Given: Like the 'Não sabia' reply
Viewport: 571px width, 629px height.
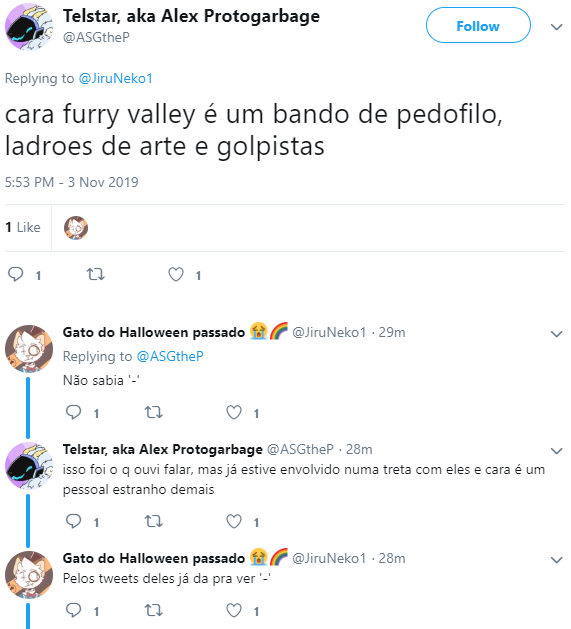Looking at the screenshot, I should [234, 412].
